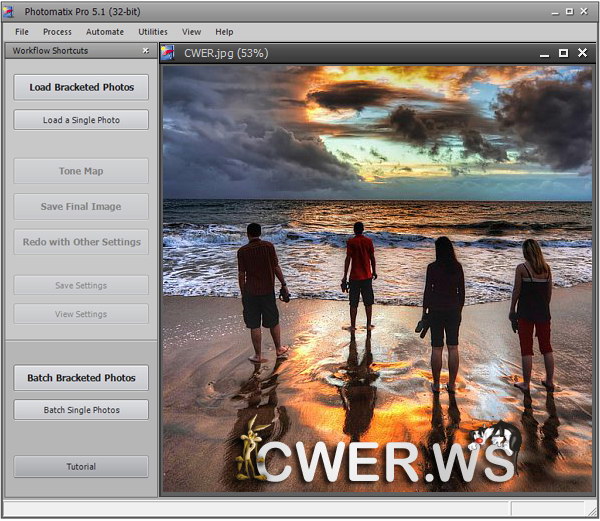Minimize the CWER.jpg image window
Screen dimensions: 600x521
tap(542, 53)
